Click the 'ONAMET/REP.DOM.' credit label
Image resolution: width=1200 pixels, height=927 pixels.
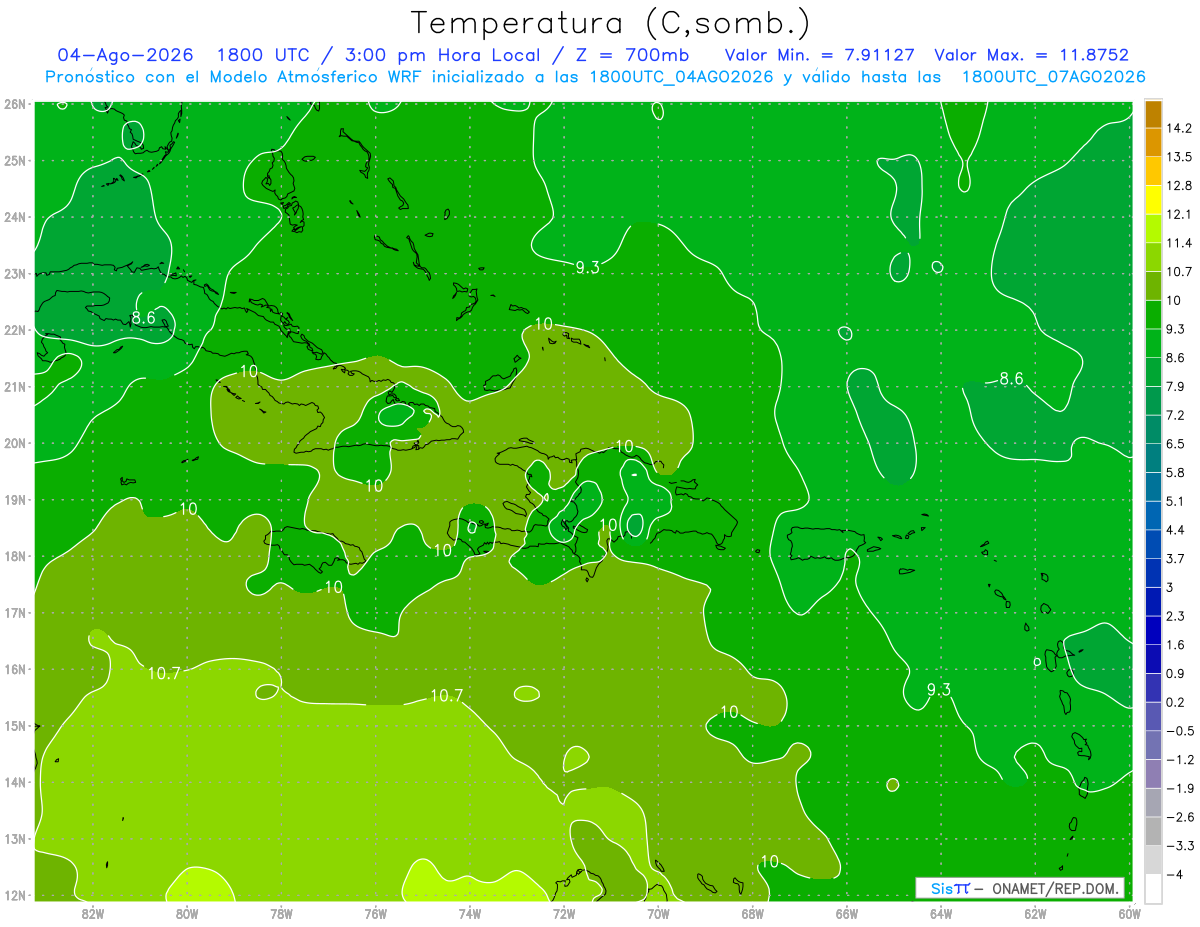click(1054, 888)
